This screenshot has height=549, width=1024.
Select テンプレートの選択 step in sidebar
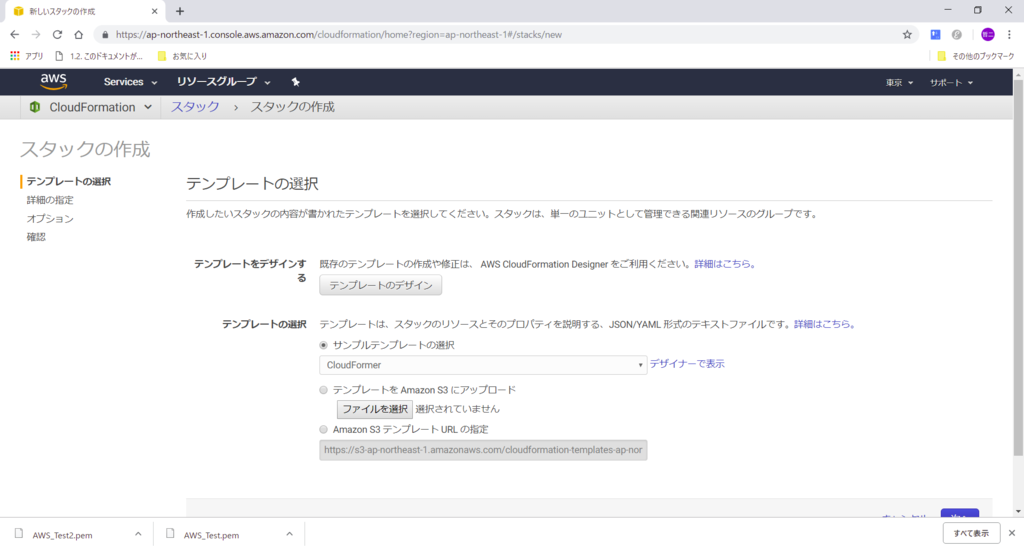(69, 181)
